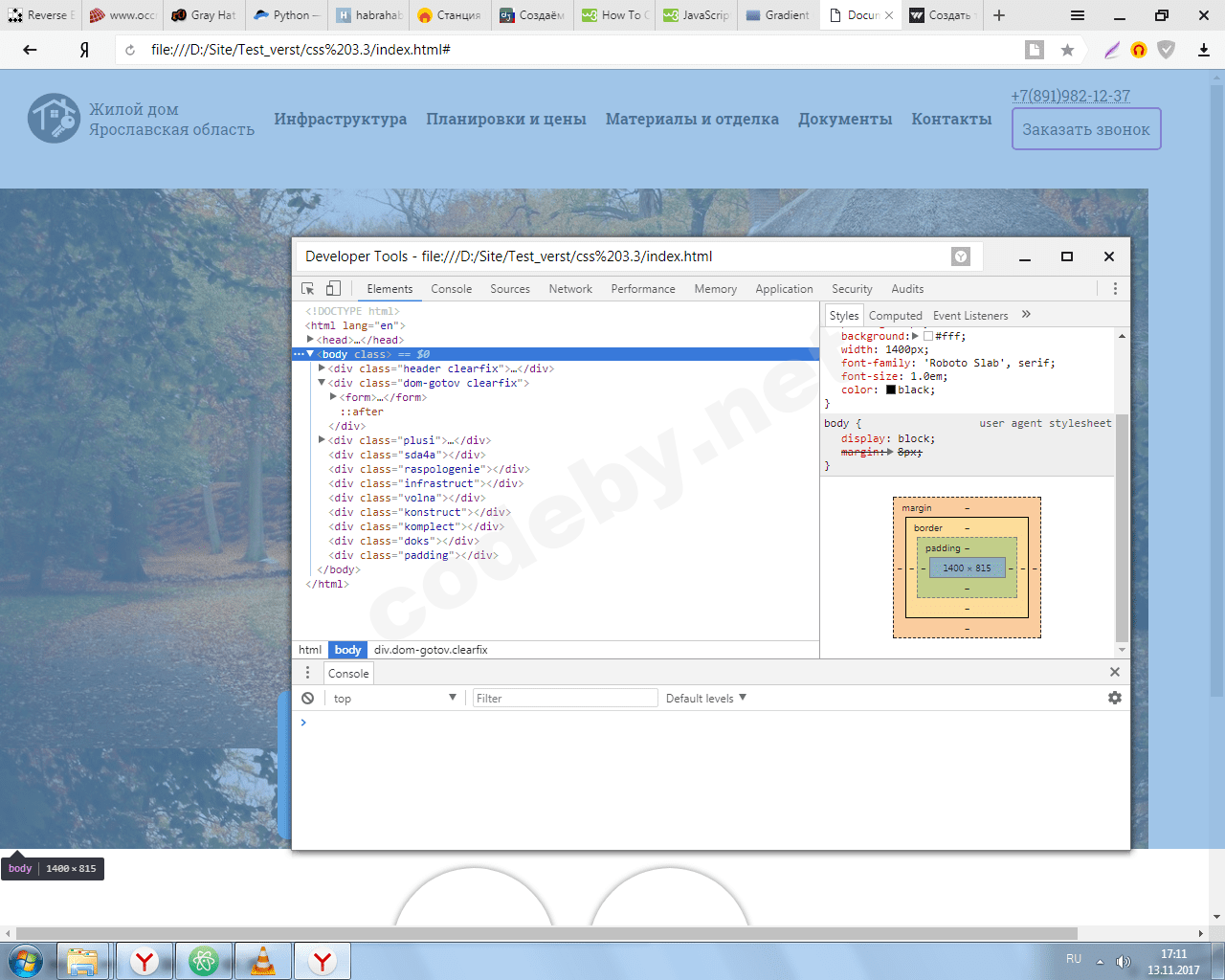The image size is (1225, 980).
Task: Open DevTools customize three-dot menu
Action: coord(1115,288)
